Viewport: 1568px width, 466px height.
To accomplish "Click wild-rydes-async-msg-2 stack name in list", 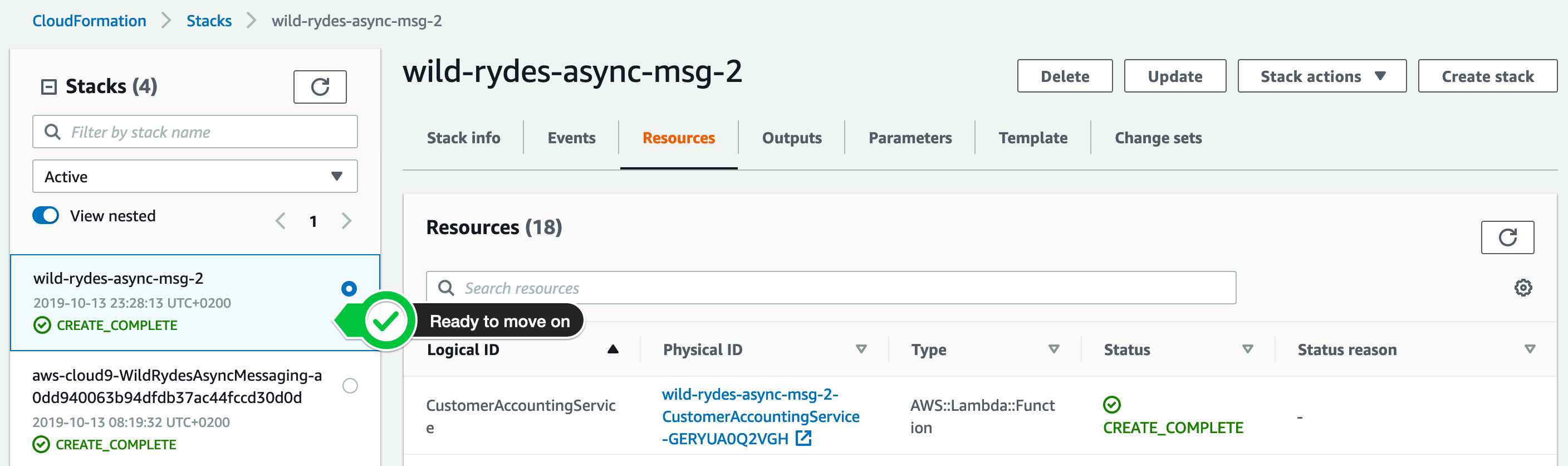I will 118,278.
